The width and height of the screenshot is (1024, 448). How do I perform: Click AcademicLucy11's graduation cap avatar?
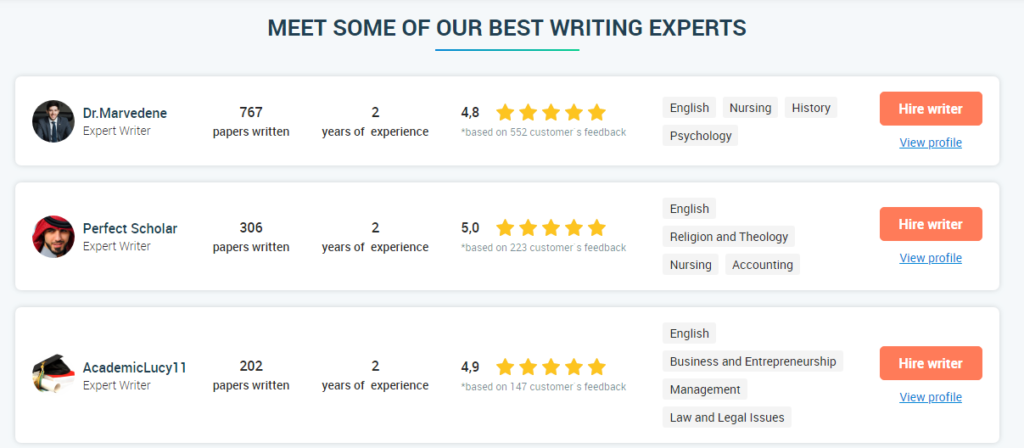(54, 374)
